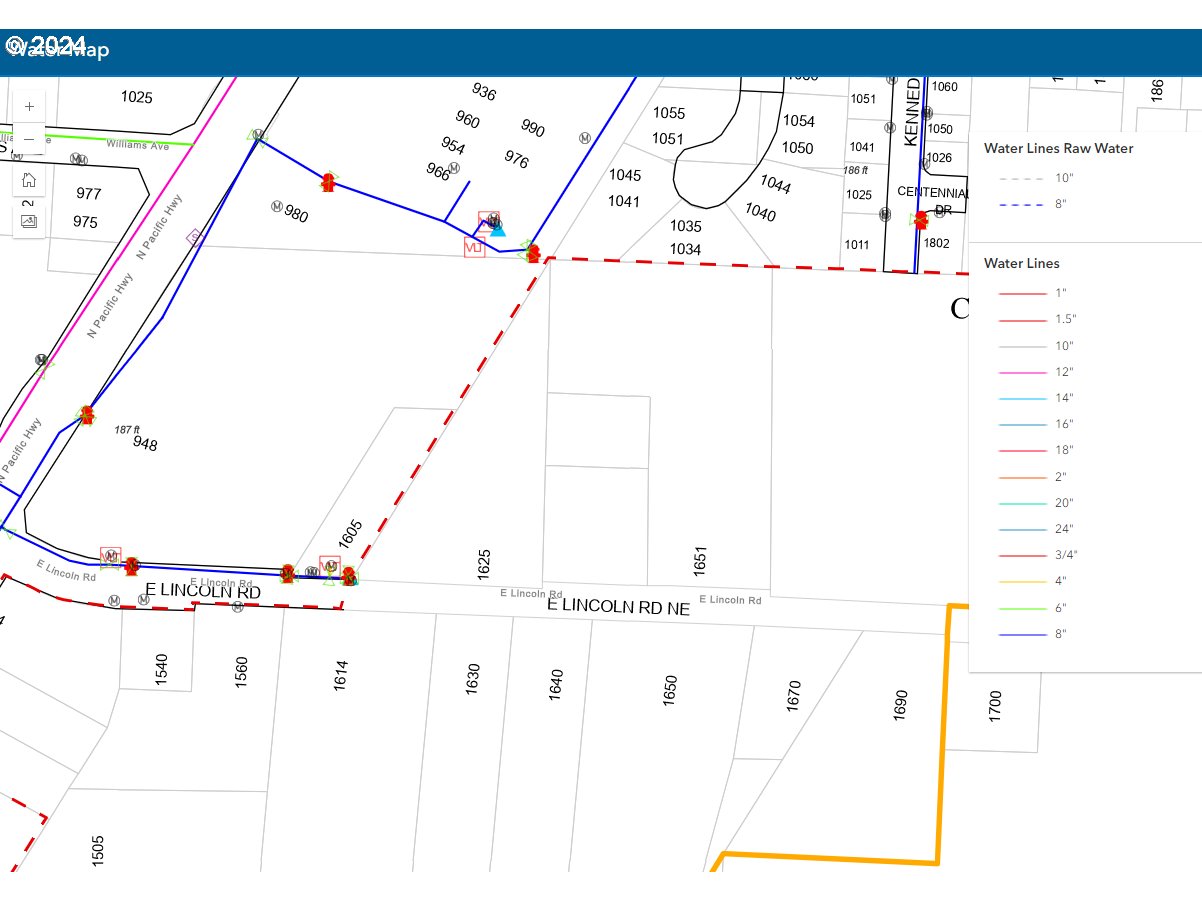The width and height of the screenshot is (1202, 901).
Task: Click the red hydrant near parcel 980
Action: (328, 182)
